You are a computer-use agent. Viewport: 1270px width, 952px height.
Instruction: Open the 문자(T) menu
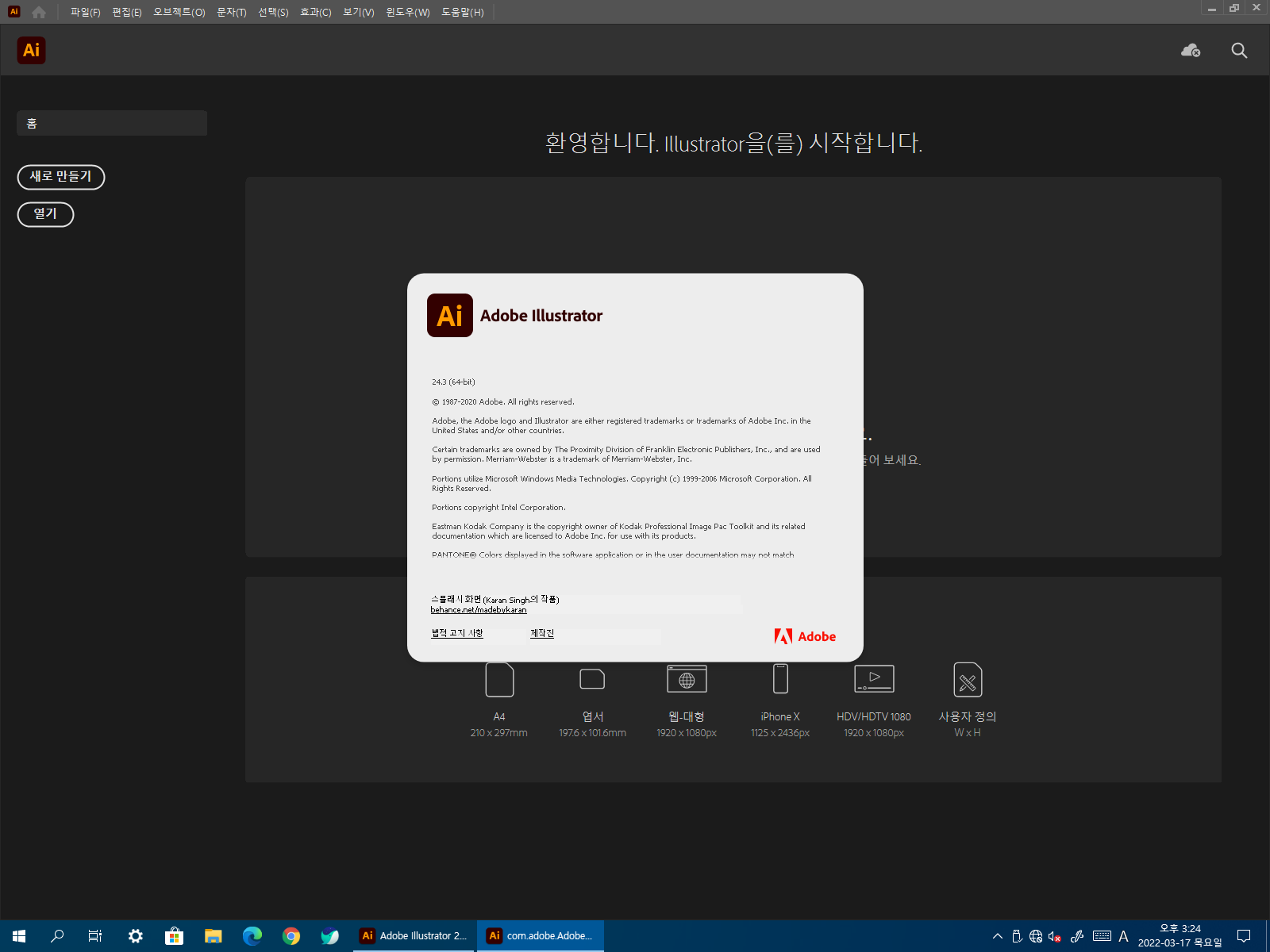pyautogui.click(x=232, y=12)
